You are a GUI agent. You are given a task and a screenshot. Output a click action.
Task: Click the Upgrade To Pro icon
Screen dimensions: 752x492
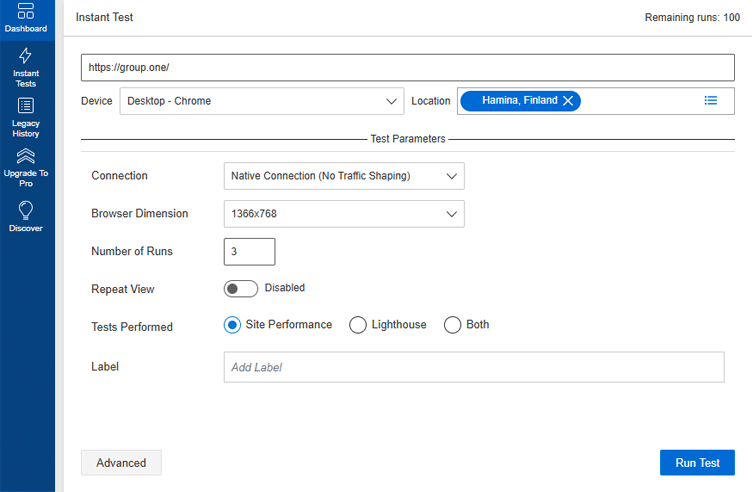26,155
